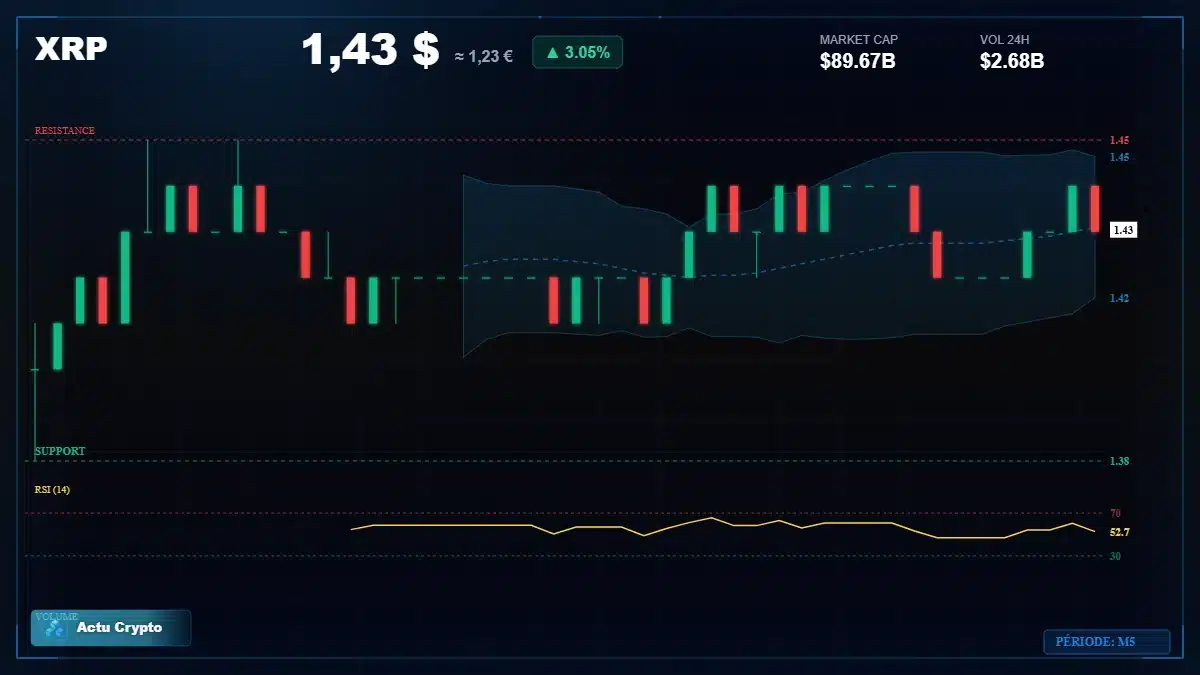The image size is (1200, 675).
Task: Click the RSI (14) indicator label
Action: 52,489
